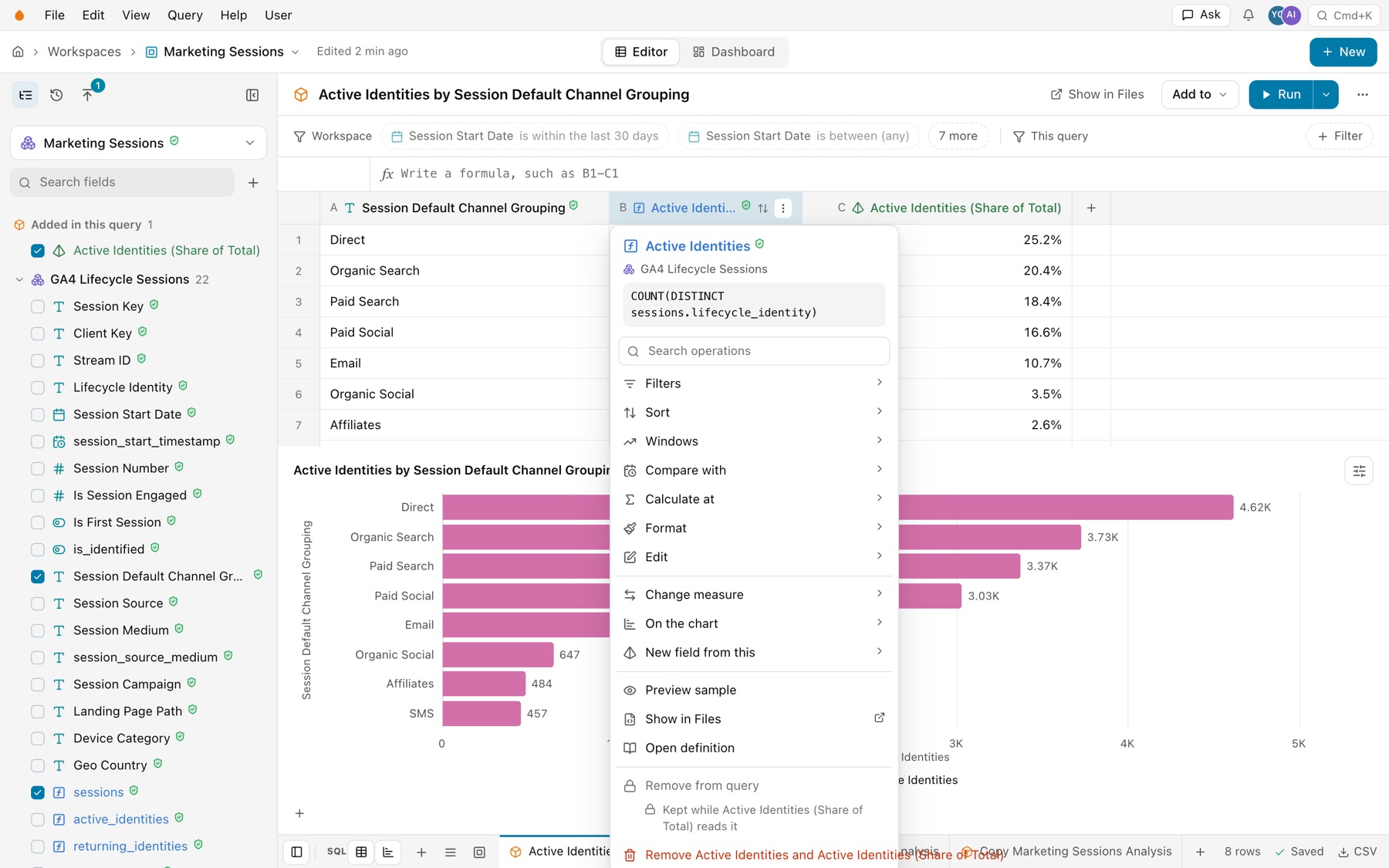Show SQL view in bottom toolbar
This screenshot has width=1389, height=868.
[x=336, y=852]
